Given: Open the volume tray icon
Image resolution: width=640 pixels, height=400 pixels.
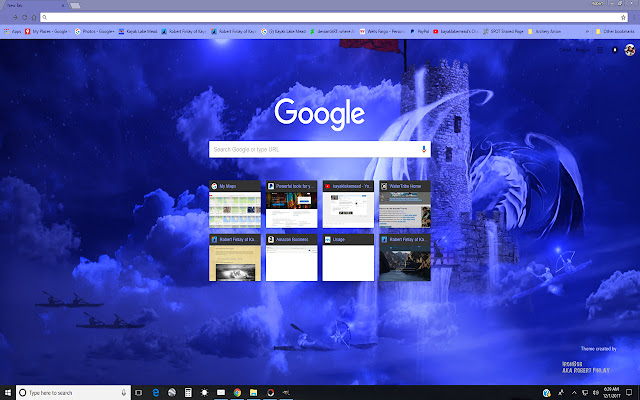Looking at the screenshot, I should (x=596, y=393).
